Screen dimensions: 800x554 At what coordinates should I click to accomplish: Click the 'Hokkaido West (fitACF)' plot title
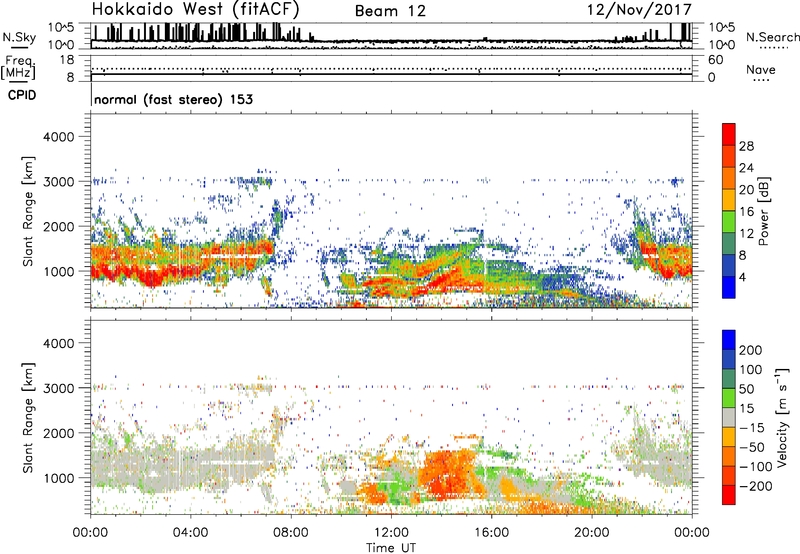tap(195, 9)
